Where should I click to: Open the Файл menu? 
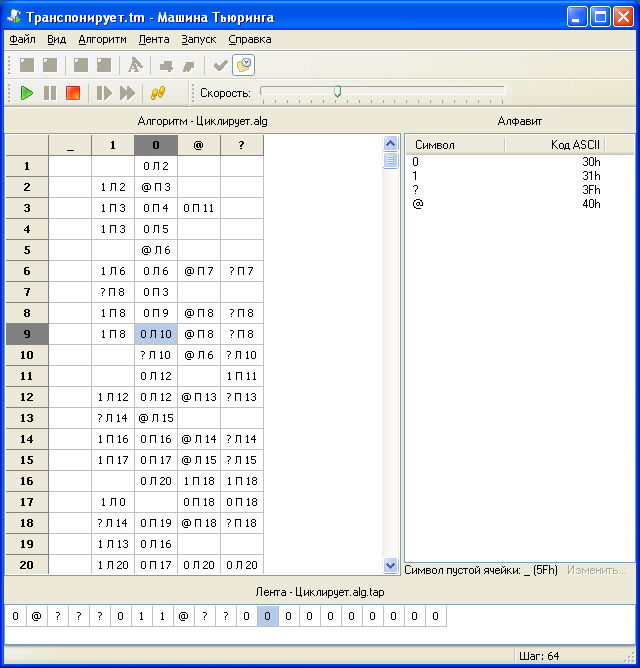(x=22, y=40)
